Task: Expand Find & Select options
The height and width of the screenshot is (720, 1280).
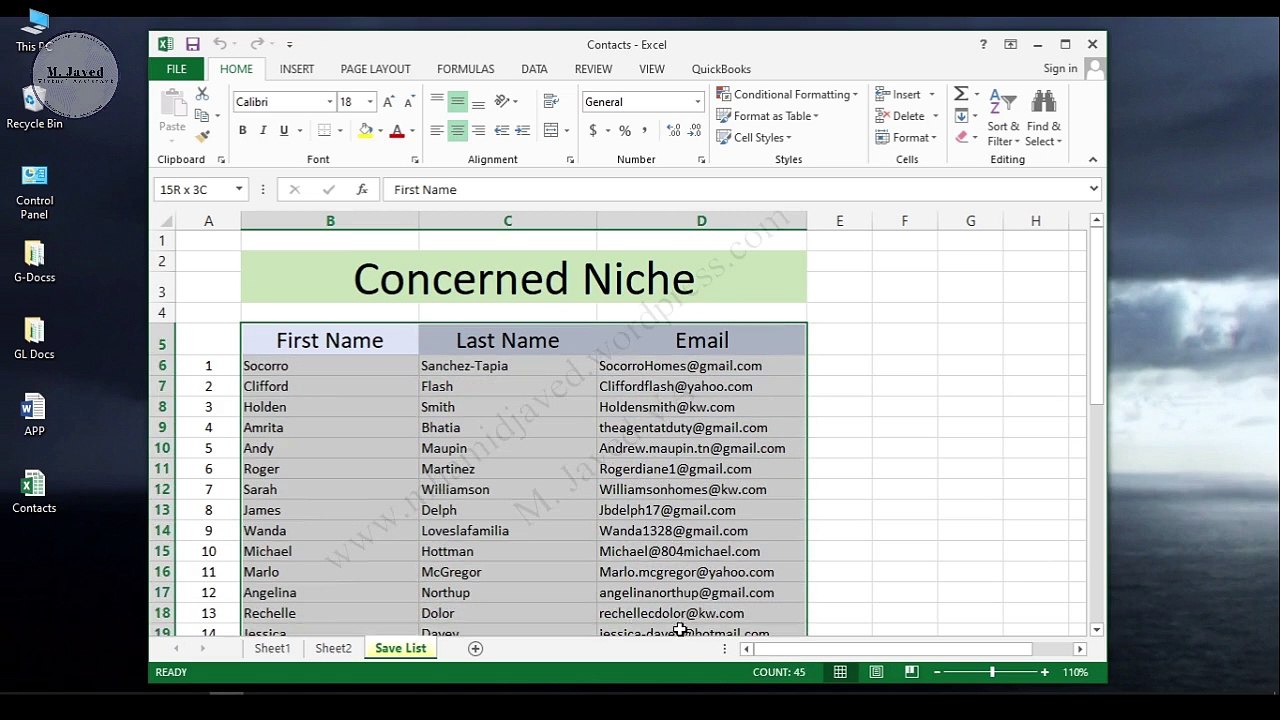Action: tap(1044, 118)
